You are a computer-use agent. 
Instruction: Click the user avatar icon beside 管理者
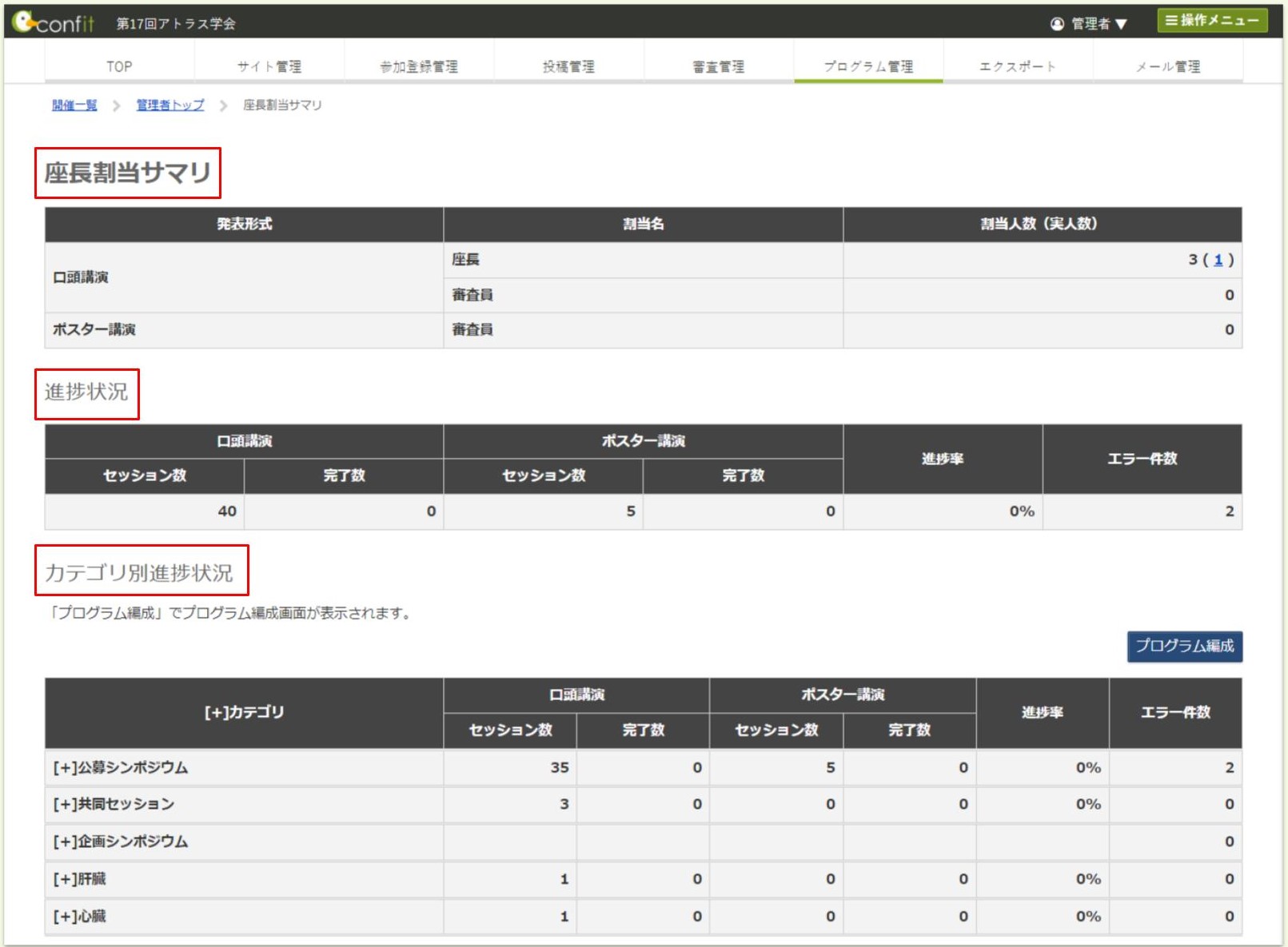coord(1057,24)
